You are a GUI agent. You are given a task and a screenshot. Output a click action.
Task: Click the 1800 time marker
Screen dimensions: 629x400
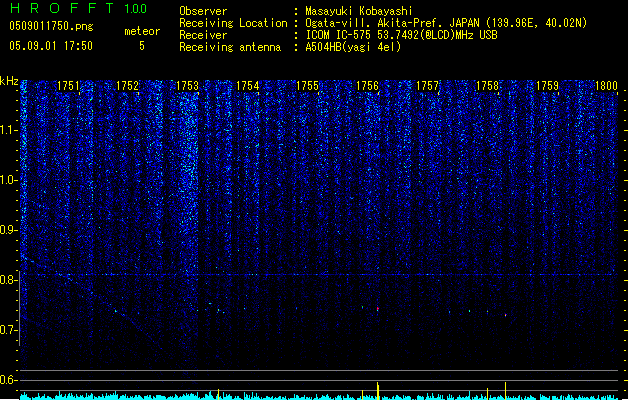pyautogui.click(x=606, y=86)
